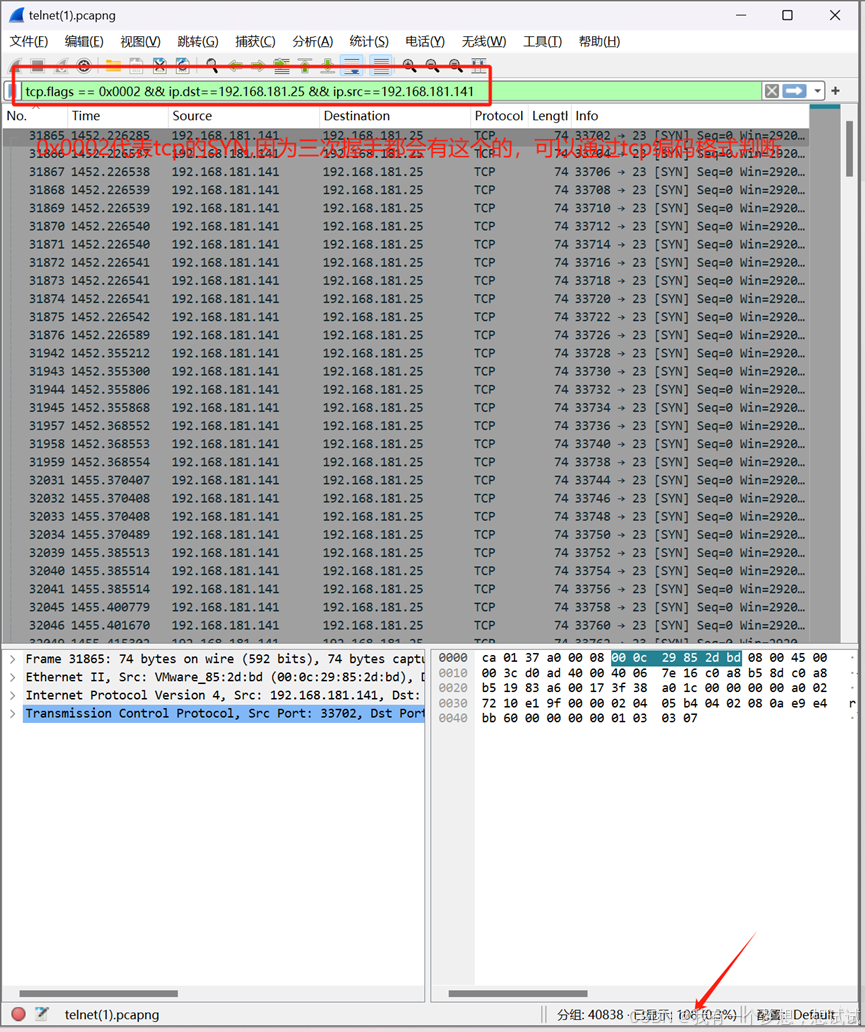Select the find packet magnifier icon

point(212,66)
